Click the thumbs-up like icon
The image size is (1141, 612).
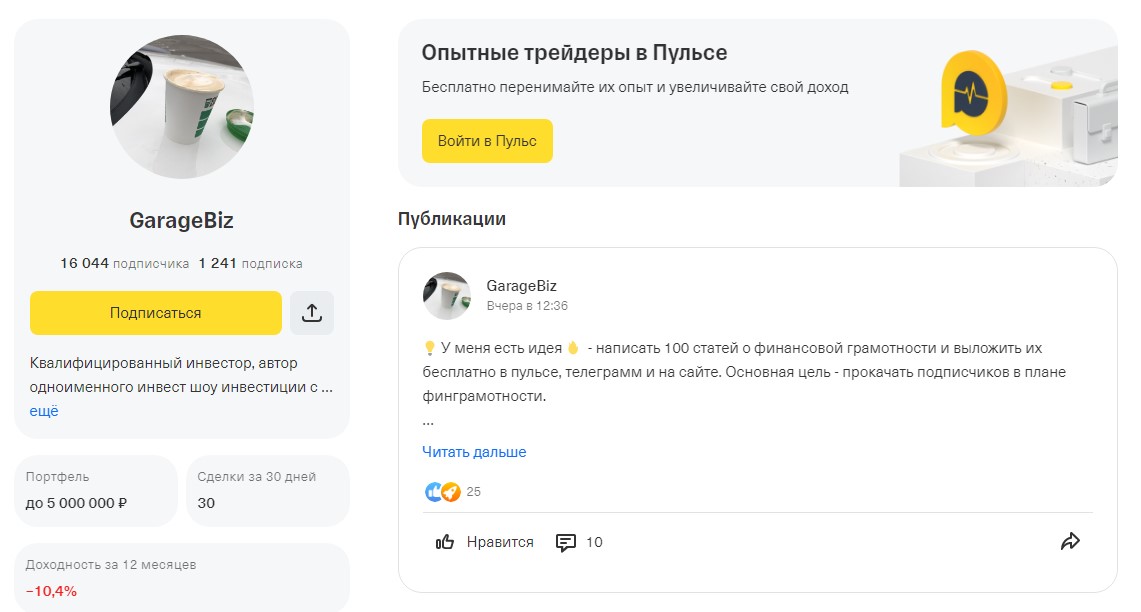[445, 542]
